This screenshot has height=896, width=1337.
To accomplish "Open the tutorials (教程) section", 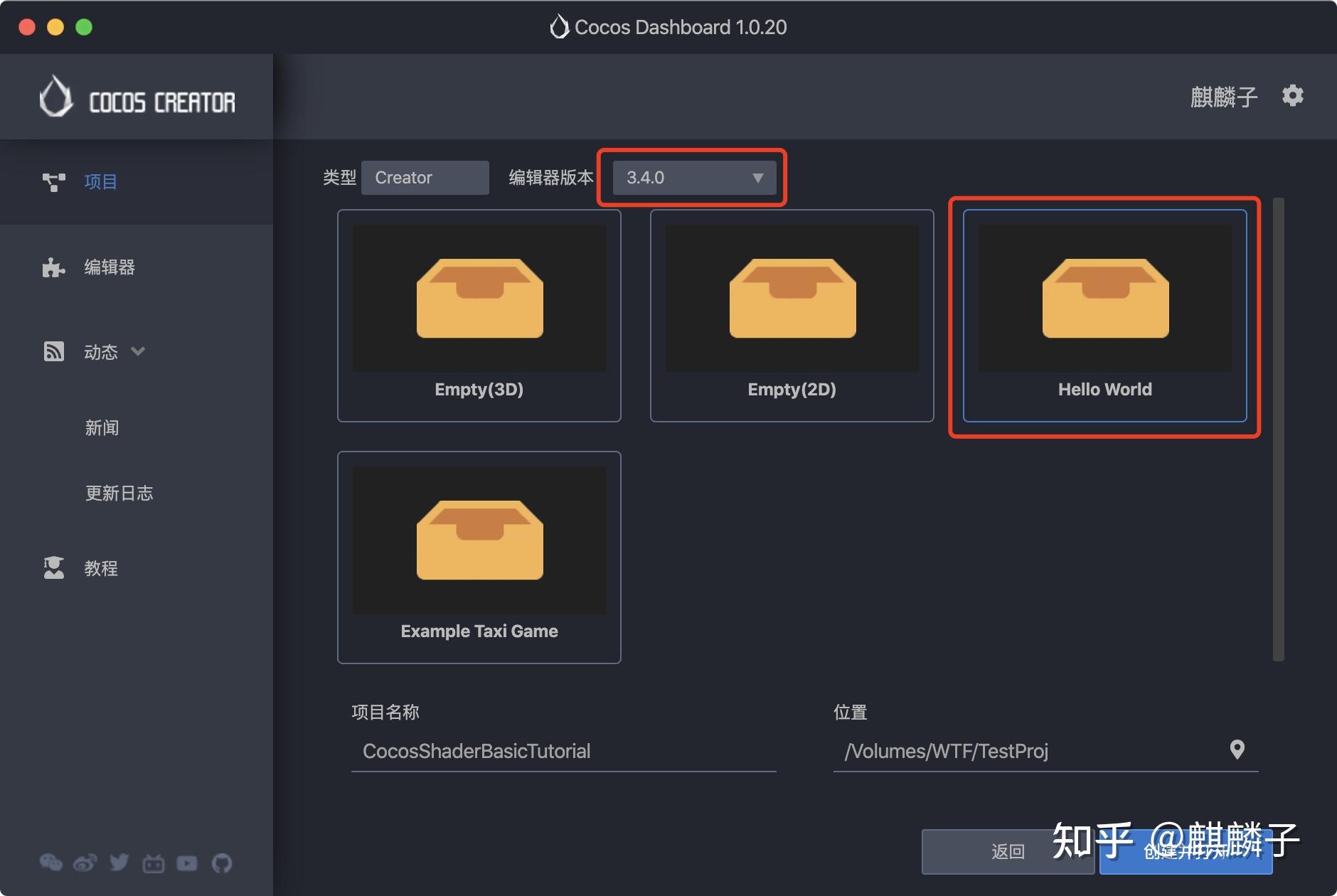I will click(101, 567).
